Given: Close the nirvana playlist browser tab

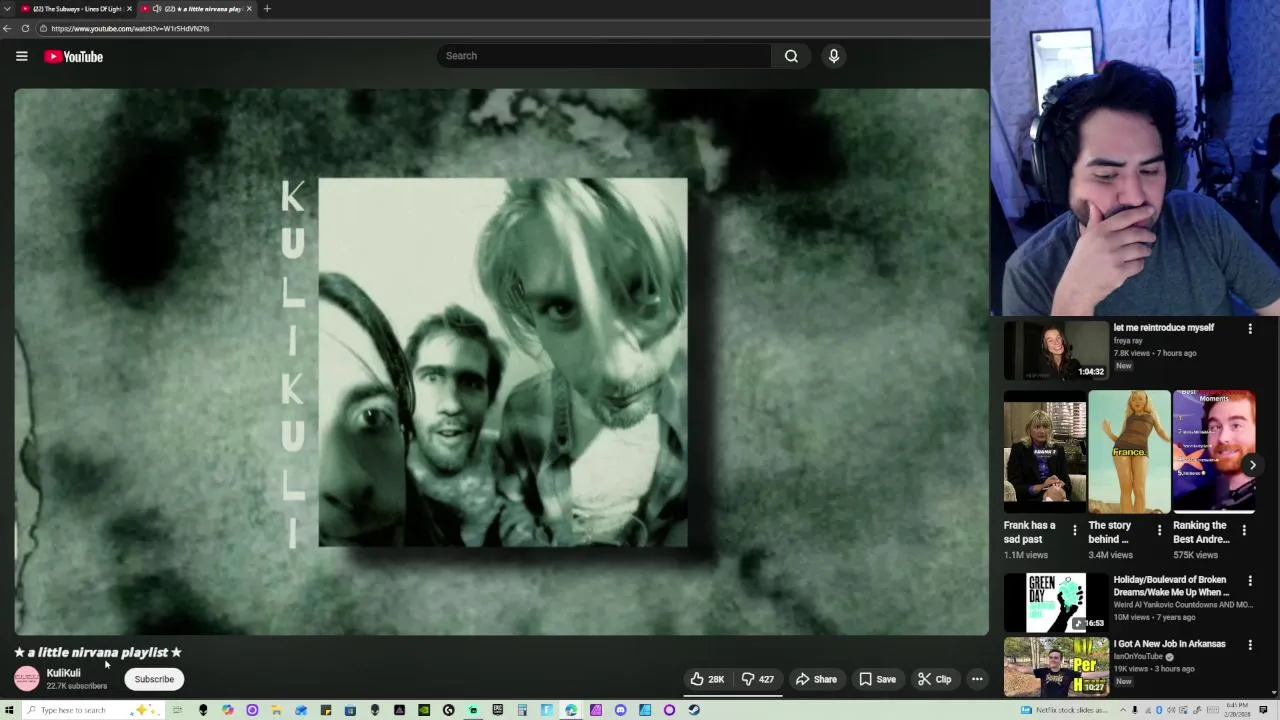Looking at the screenshot, I should pos(249,9).
